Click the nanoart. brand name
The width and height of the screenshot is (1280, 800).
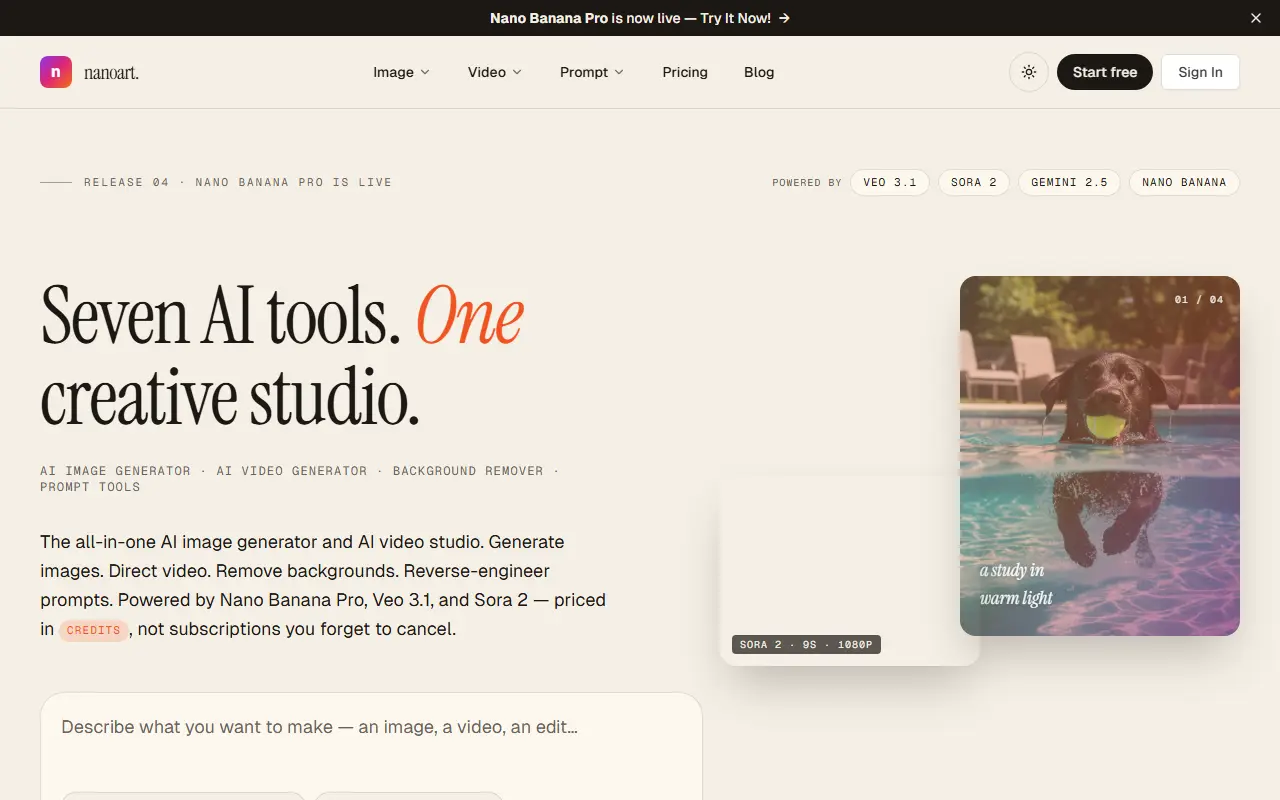[x=111, y=72]
